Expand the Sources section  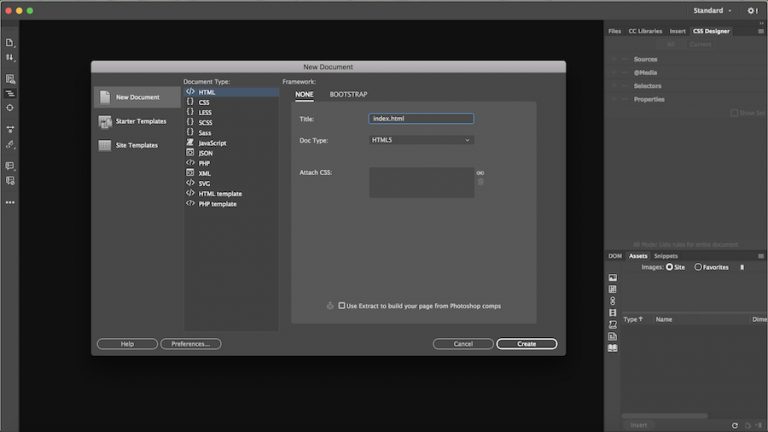tap(646, 59)
